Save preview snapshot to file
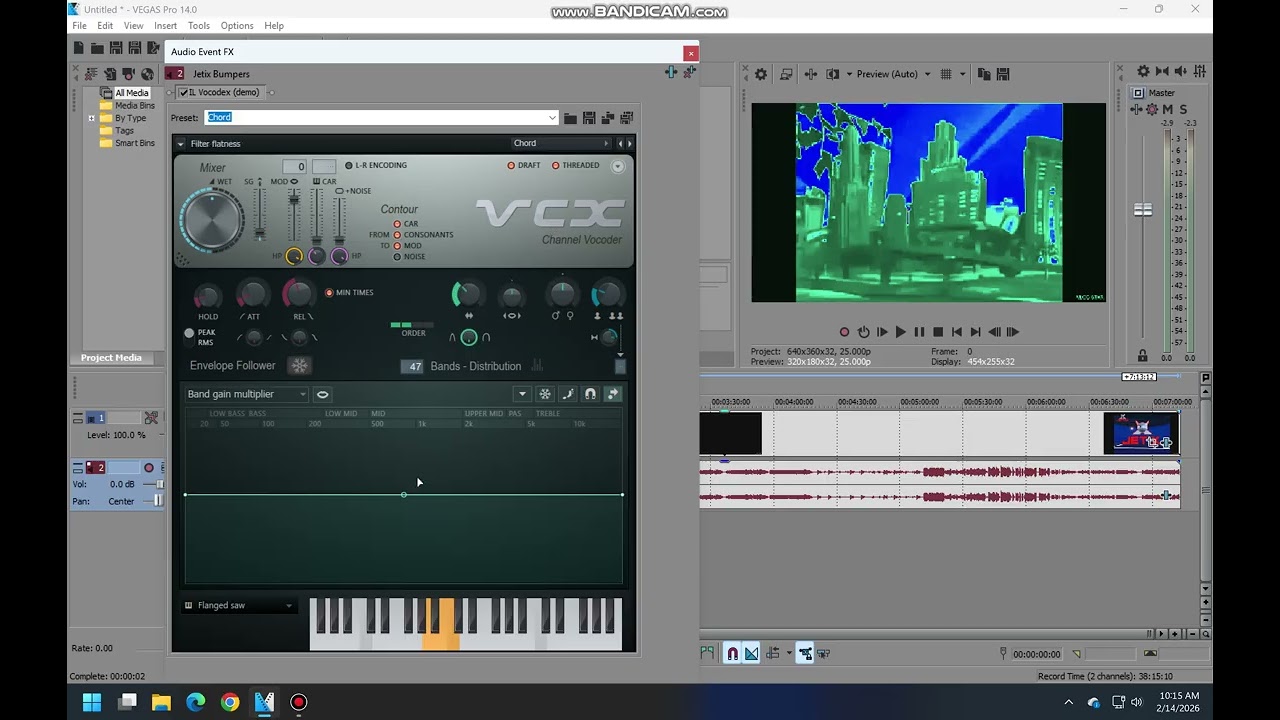 pyautogui.click(x=1003, y=74)
